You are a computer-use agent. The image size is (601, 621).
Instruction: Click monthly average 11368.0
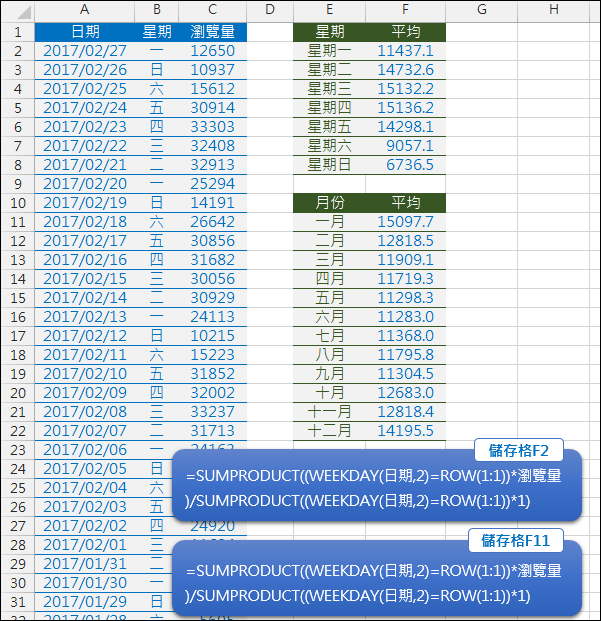(x=405, y=336)
